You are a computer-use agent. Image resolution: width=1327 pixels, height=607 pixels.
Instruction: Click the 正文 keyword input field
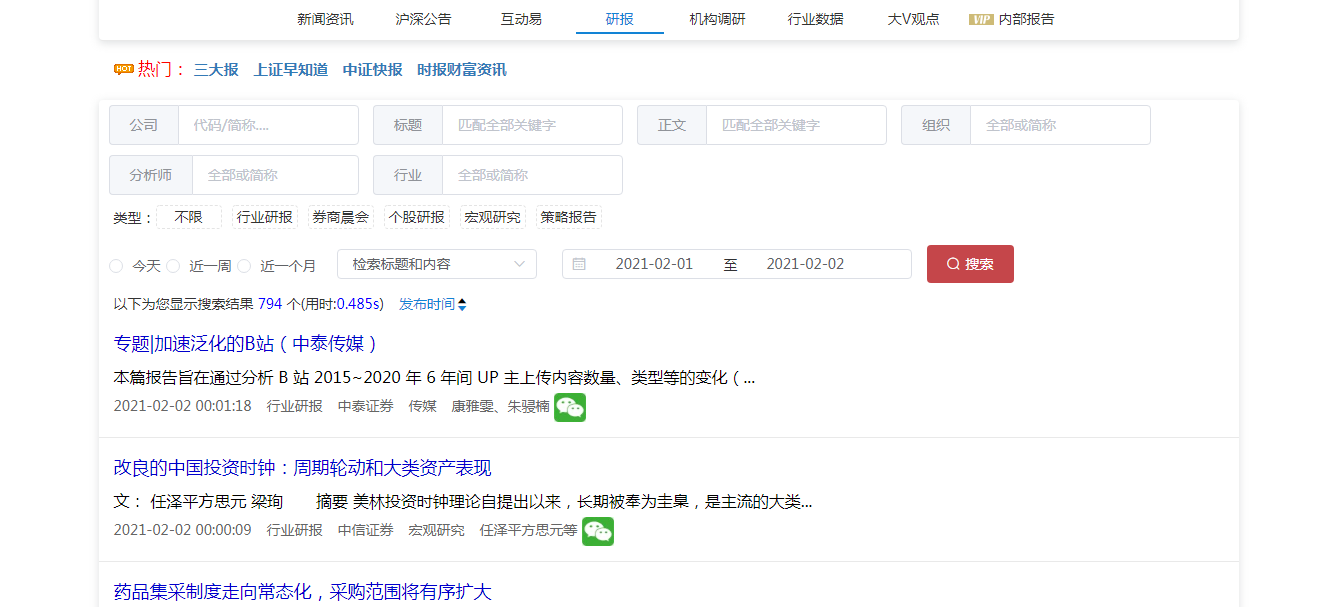(796, 125)
